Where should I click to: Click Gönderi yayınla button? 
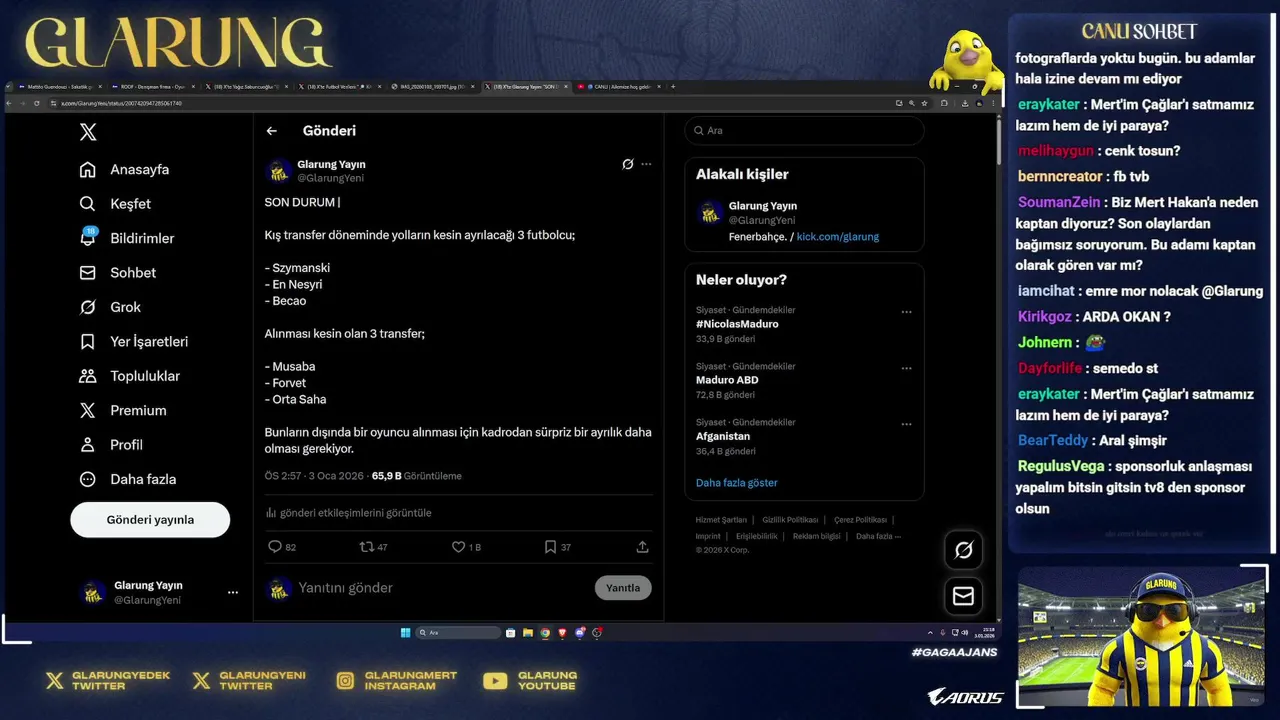(150, 520)
